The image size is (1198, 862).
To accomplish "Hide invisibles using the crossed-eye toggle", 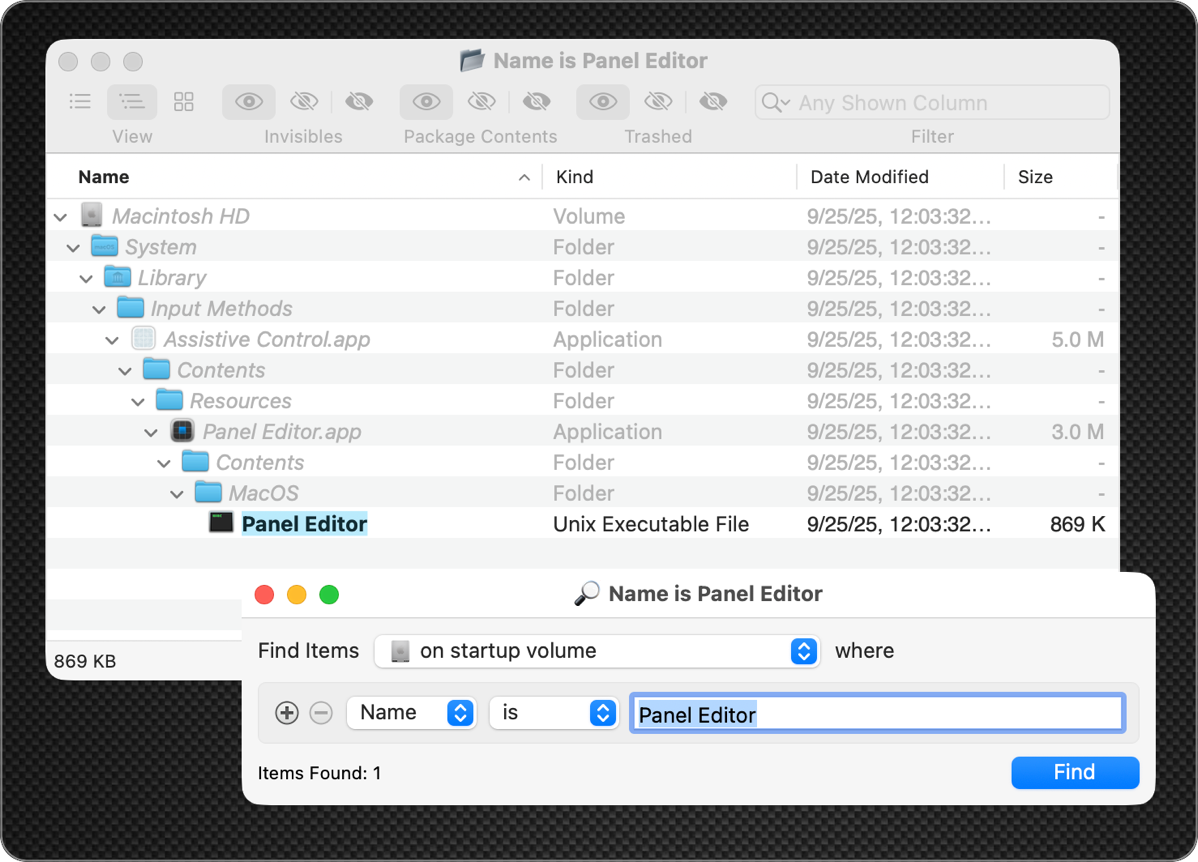I will point(304,101).
